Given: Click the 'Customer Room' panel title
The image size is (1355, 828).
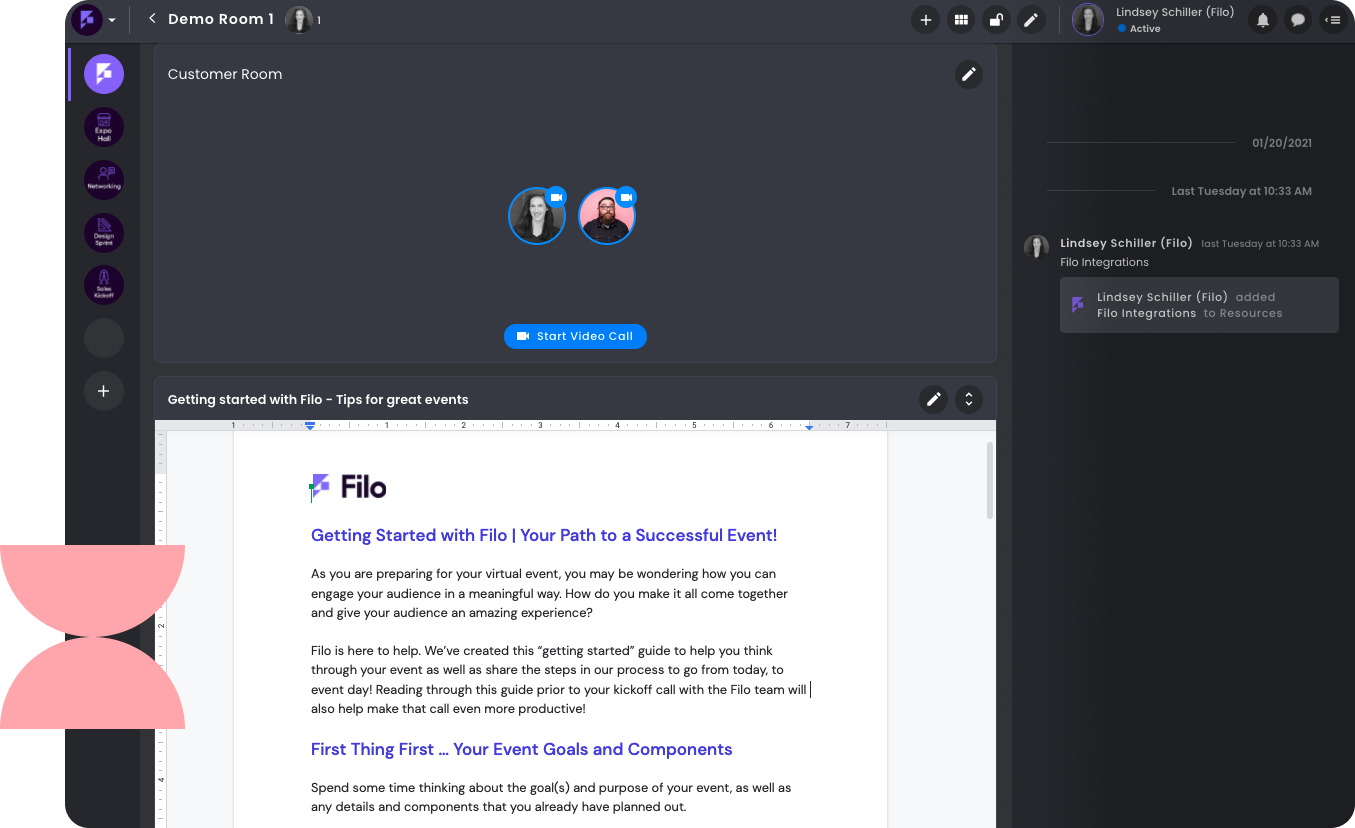Looking at the screenshot, I should tap(225, 74).
